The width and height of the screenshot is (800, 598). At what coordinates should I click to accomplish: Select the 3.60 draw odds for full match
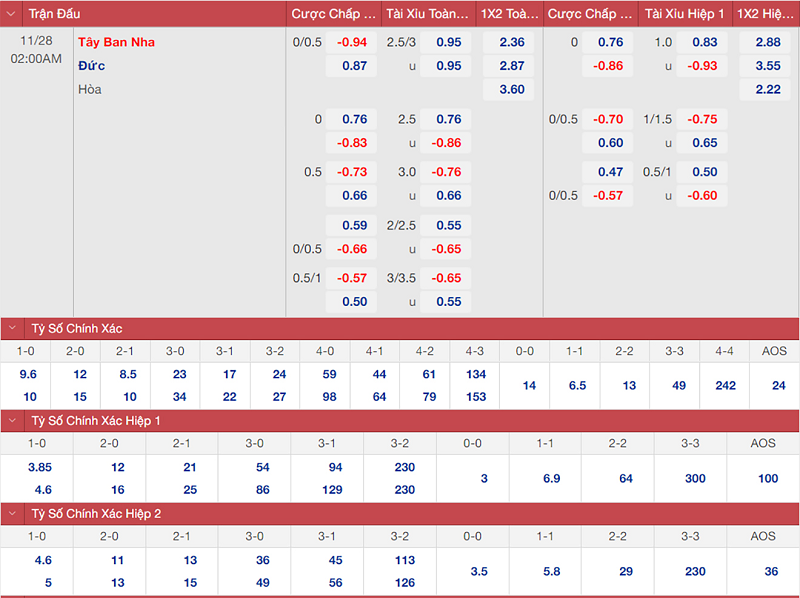point(511,90)
